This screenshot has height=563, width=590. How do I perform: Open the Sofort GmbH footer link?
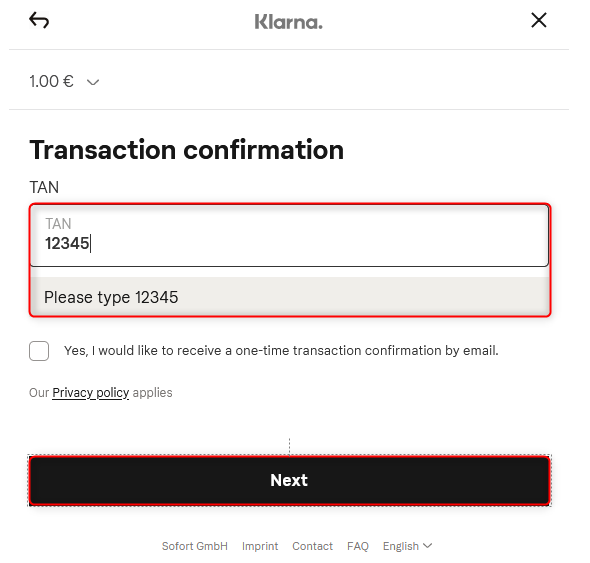tap(195, 546)
